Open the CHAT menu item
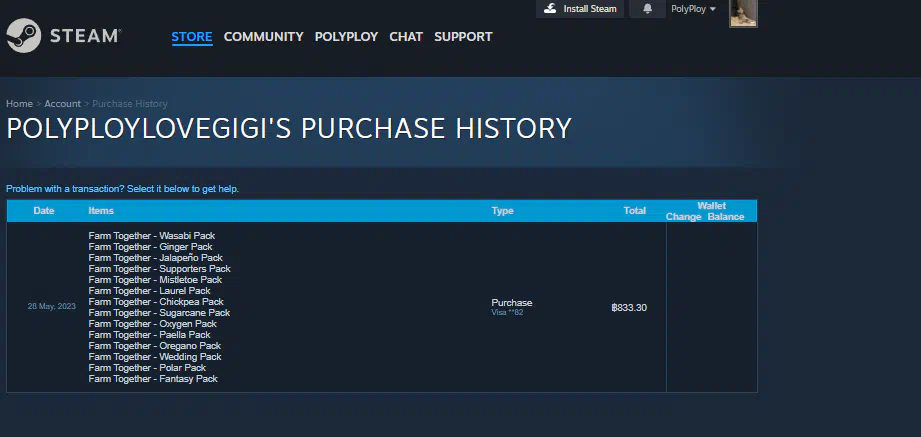This screenshot has width=921, height=437. pos(406,37)
